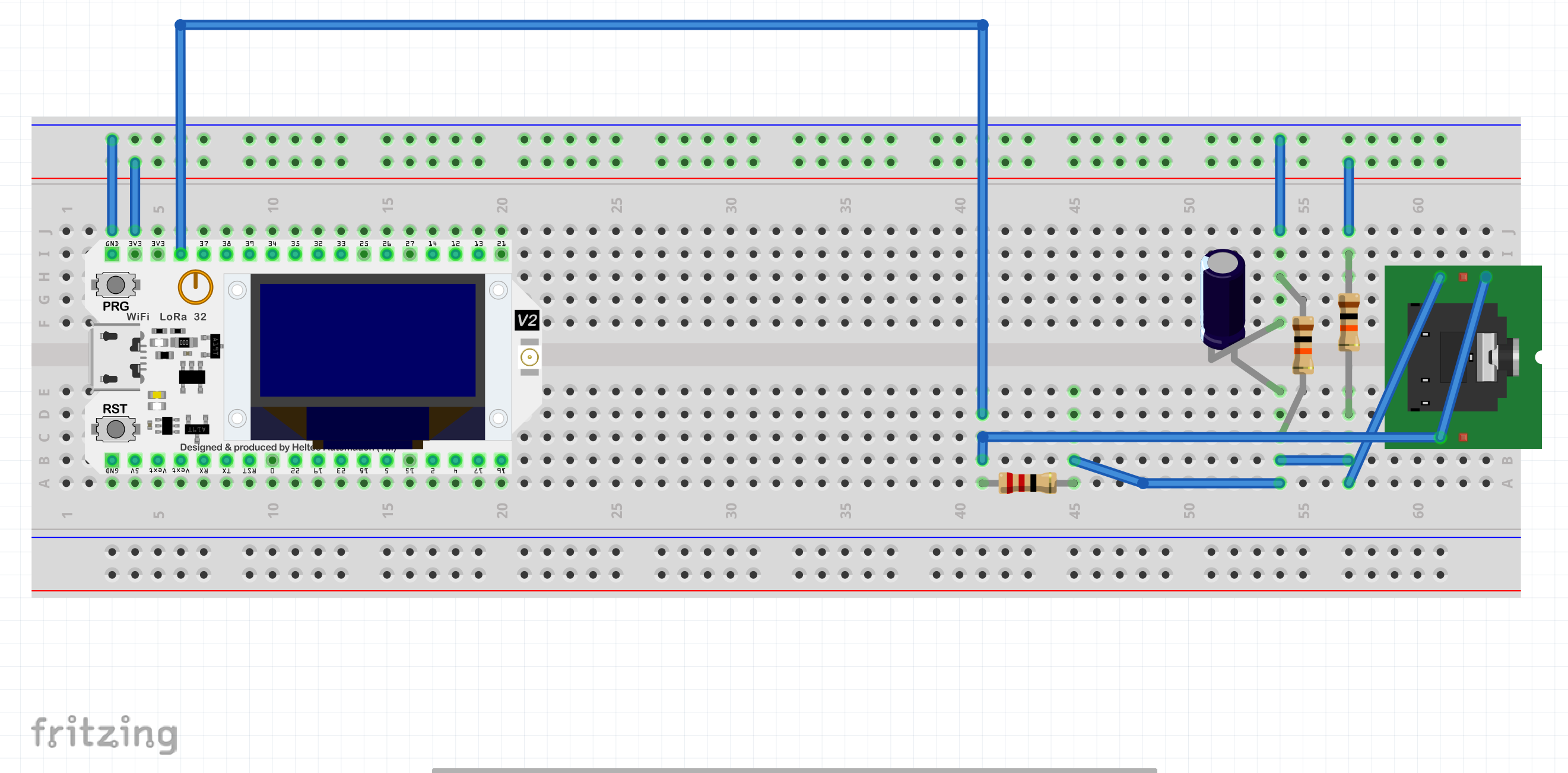Click the PRG push button on board
The width and height of the screenshot is (1568, 773).
116,284
